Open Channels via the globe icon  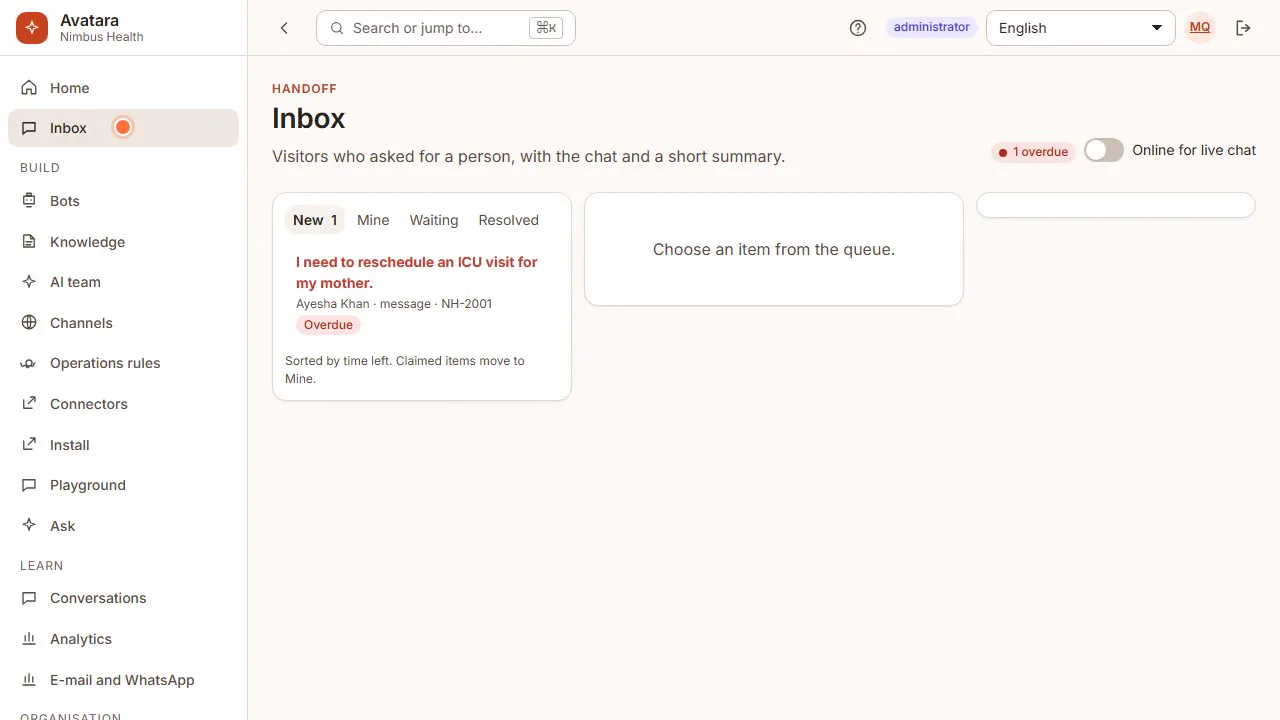[x=29, y=323]
